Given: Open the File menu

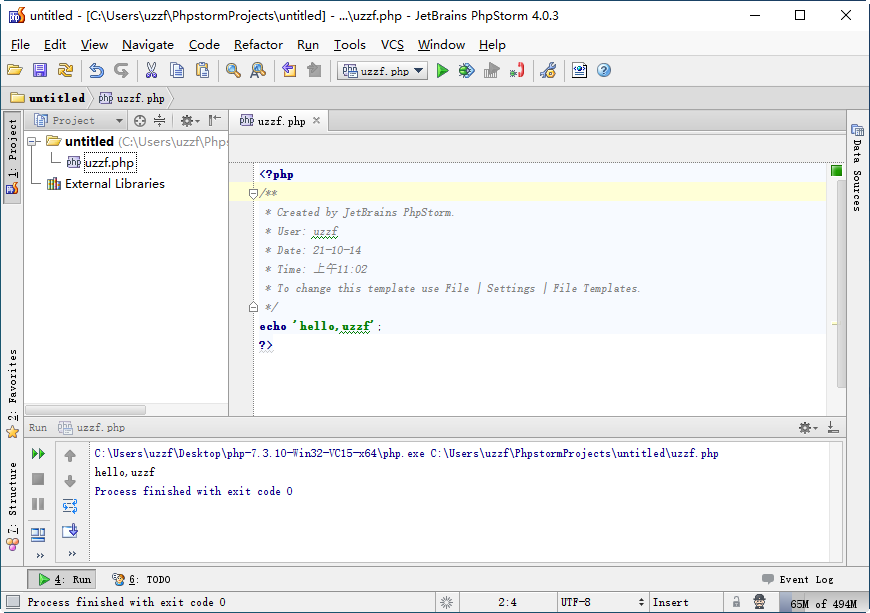Looking at the screenshot, I should pyautogui.click(x=20, y=45).
